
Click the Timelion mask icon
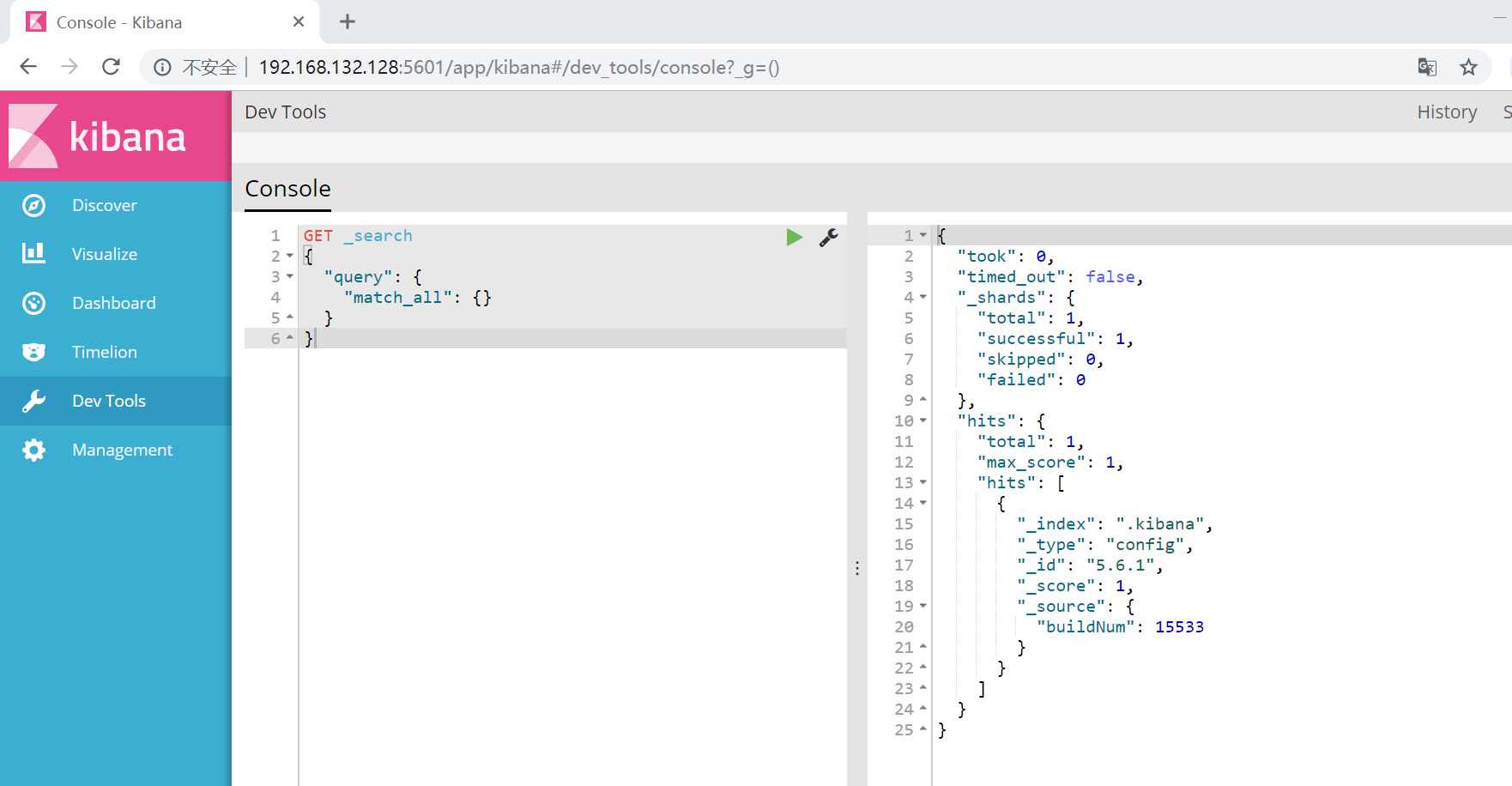[33, 352]
